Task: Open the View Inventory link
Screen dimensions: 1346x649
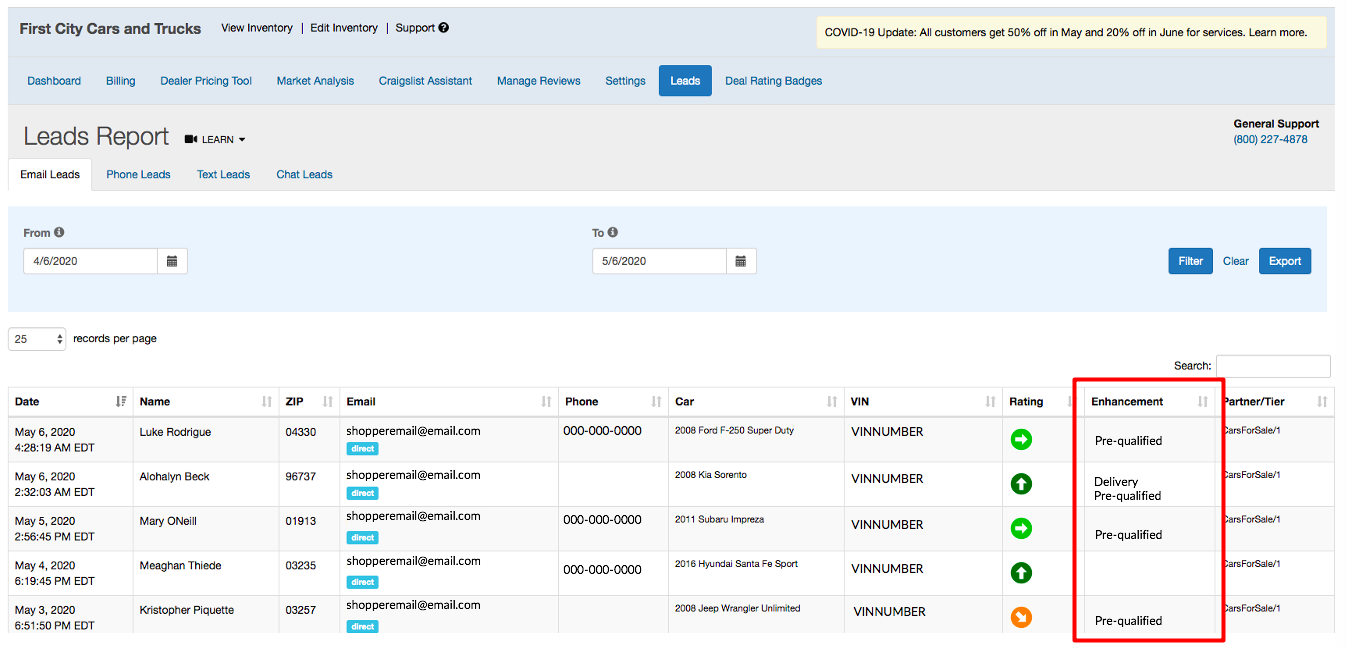Action: pos(257,28)
